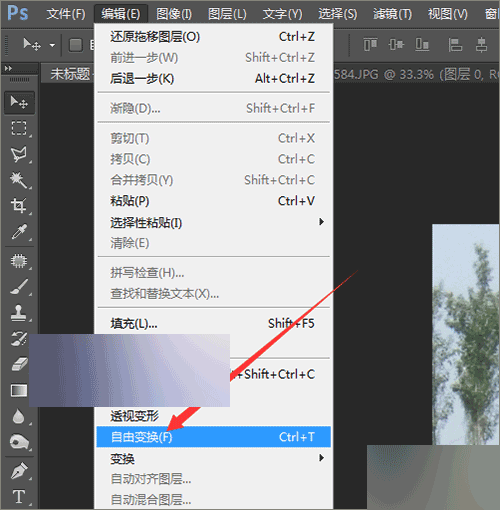Choose Find and Replace Text (X) entry
Viewport: 500px width, 510px height.
pyautogui.click(x=213, y=294)
